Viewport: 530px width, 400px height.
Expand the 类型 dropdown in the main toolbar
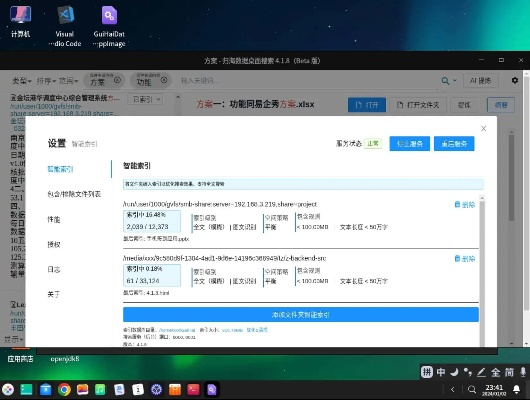click(x=22, y=81)
